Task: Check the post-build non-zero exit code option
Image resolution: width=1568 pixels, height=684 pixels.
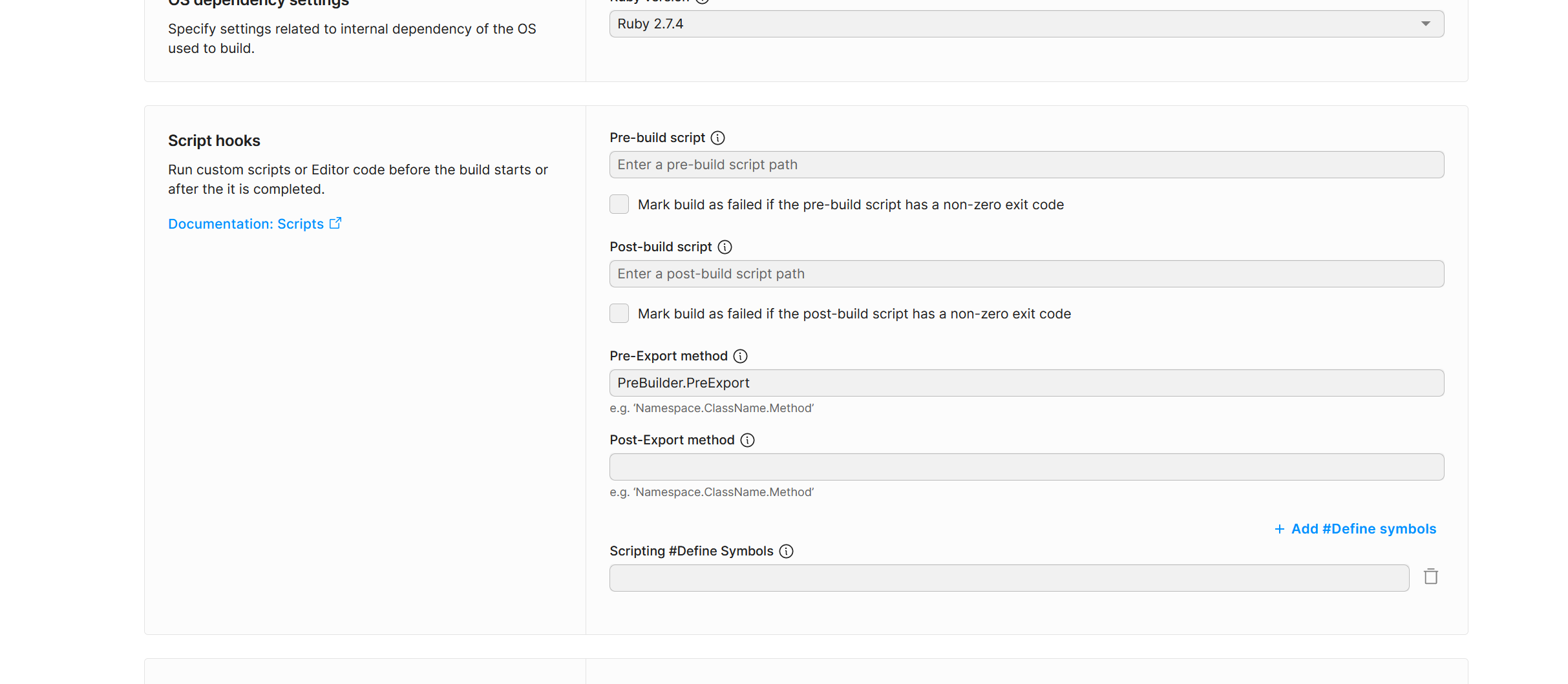Action: point(619,313)
